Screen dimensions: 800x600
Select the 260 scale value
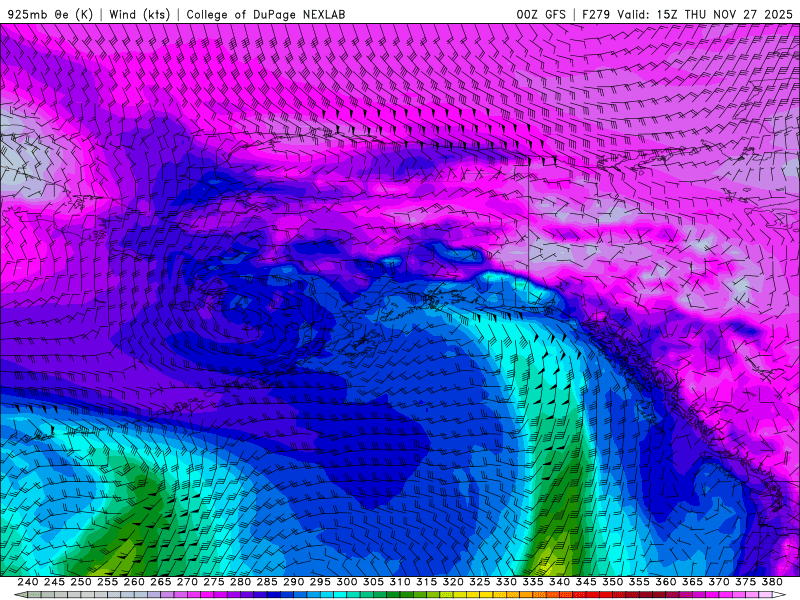pyautogui.click(x=134, y=582)
